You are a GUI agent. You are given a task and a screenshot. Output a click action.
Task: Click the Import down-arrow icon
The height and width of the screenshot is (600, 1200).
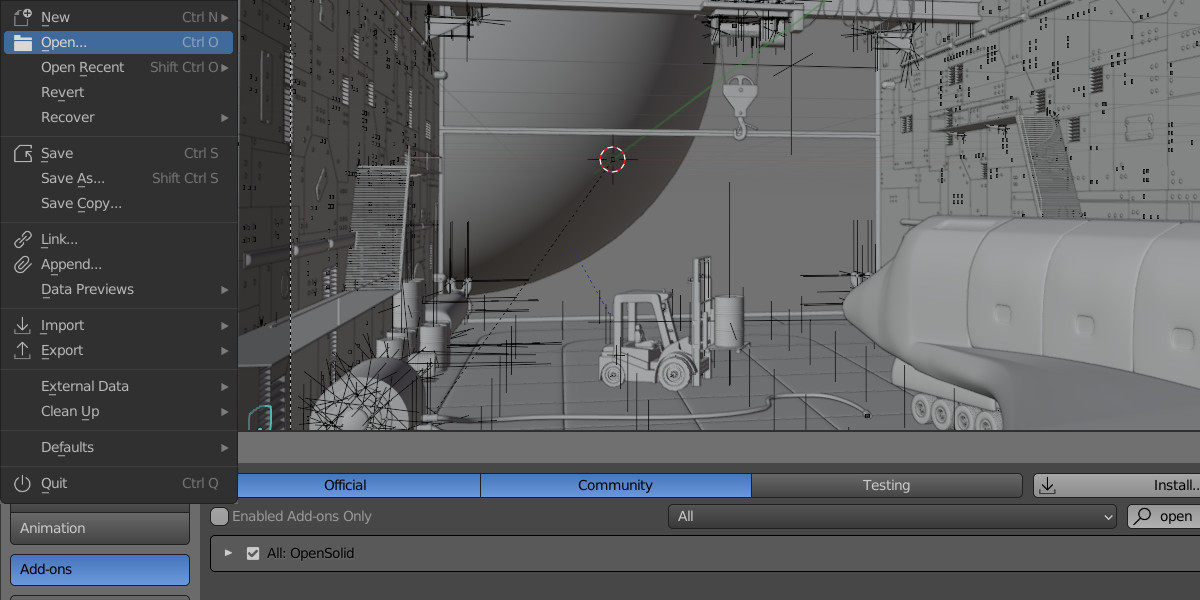pyautogui.click(x=22, y=325)
